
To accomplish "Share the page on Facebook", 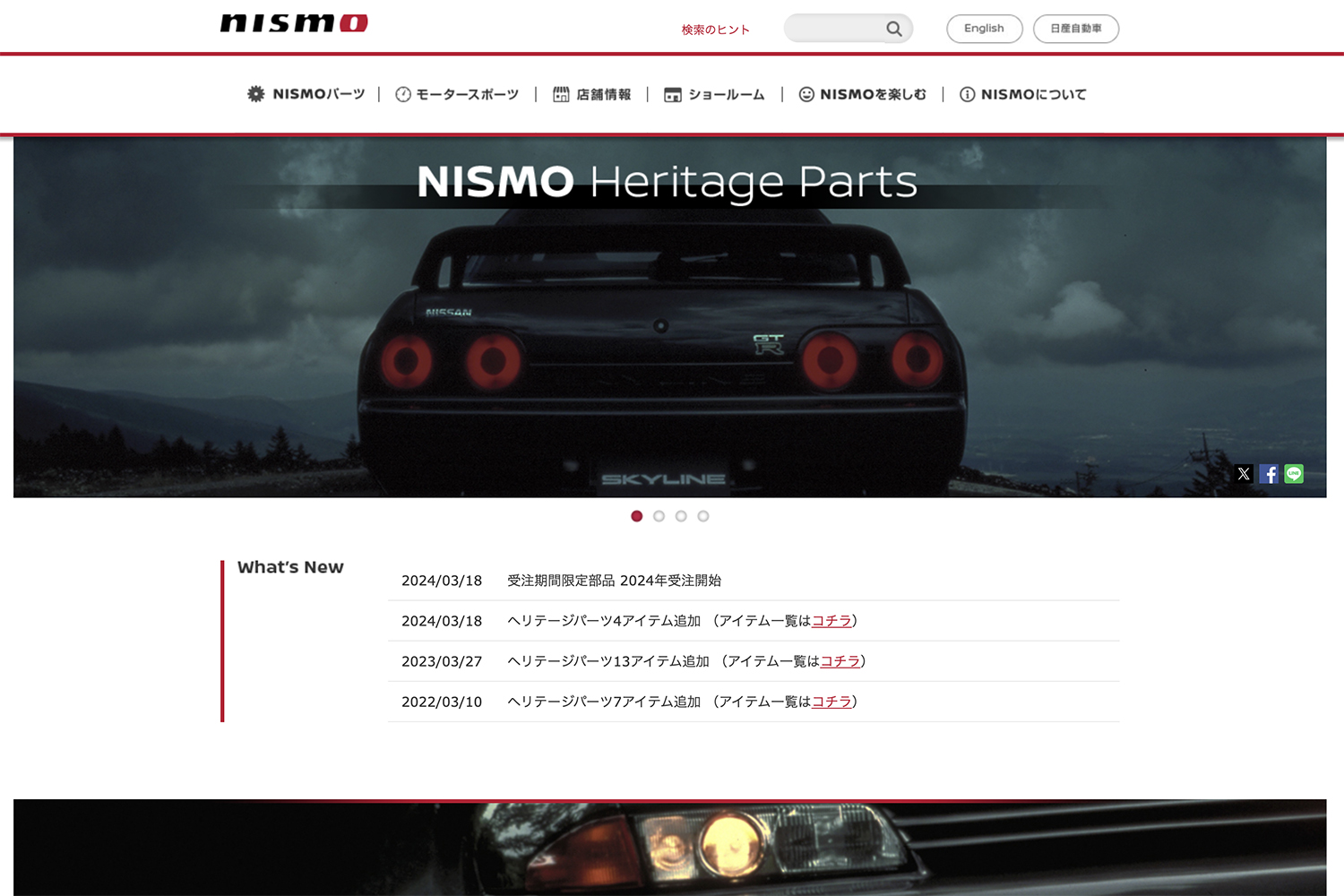I will (1269, 474).
